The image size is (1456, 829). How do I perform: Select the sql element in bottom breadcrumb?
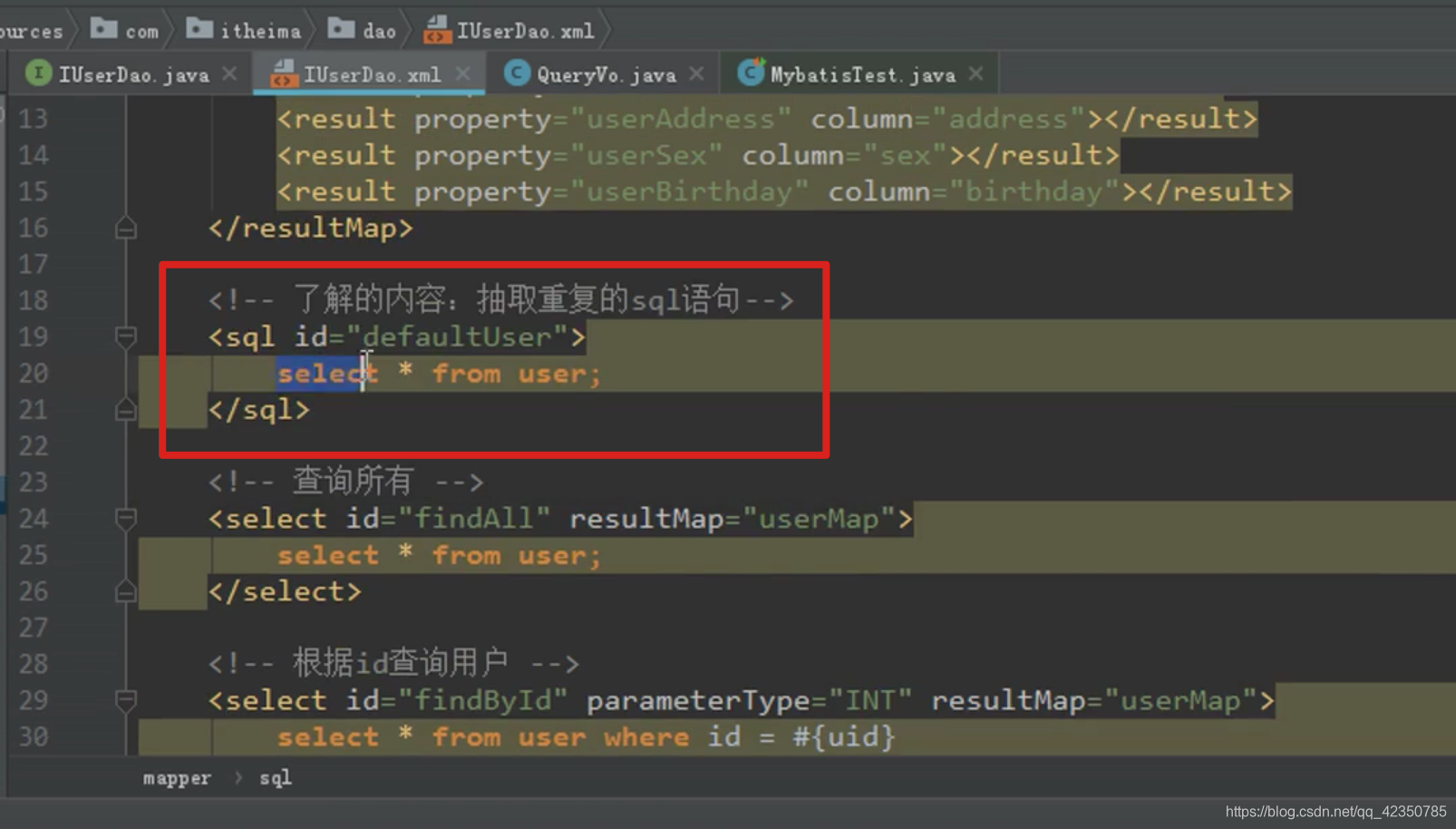point(276,778)
